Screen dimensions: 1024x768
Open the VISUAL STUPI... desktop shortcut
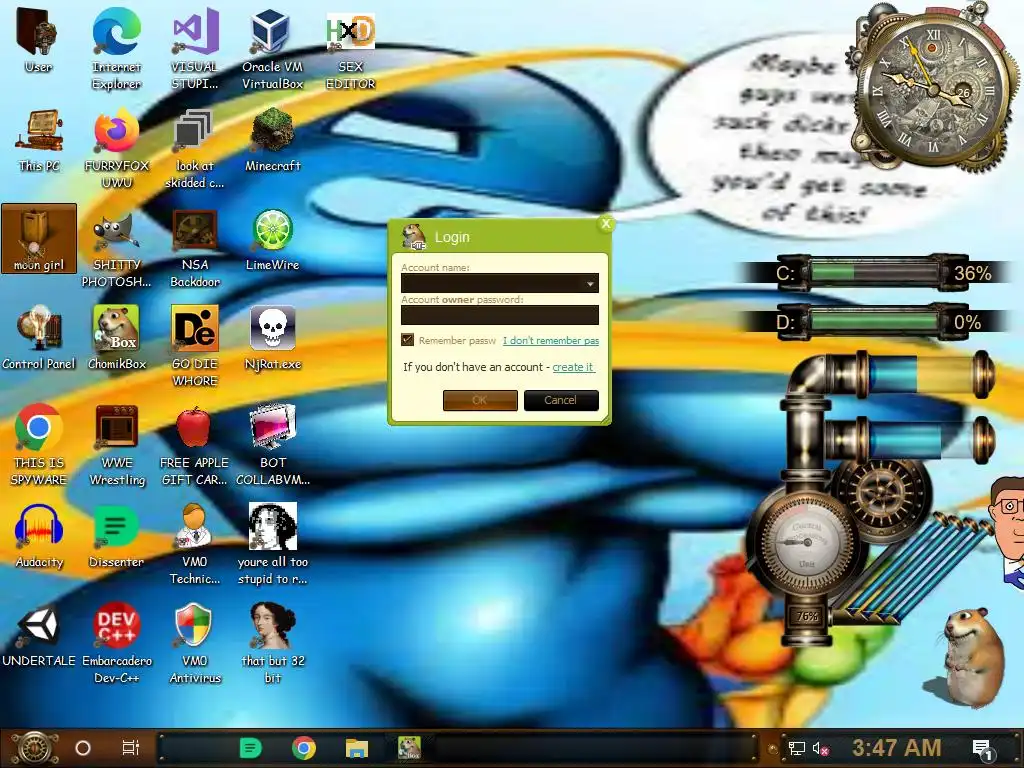click(x=195, y=49)
